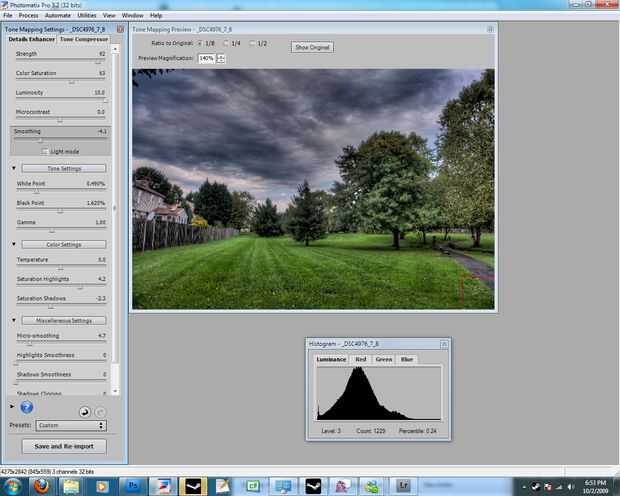Launch Firefox from the taskbar
The image size is (620, 496).
click(x=42, y=487)
